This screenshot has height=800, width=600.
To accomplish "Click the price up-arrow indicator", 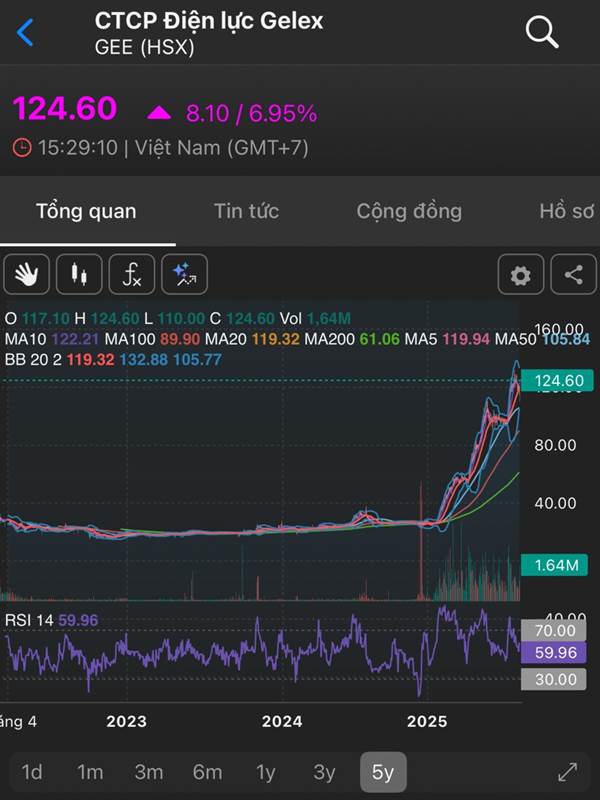I will [159, 113].
